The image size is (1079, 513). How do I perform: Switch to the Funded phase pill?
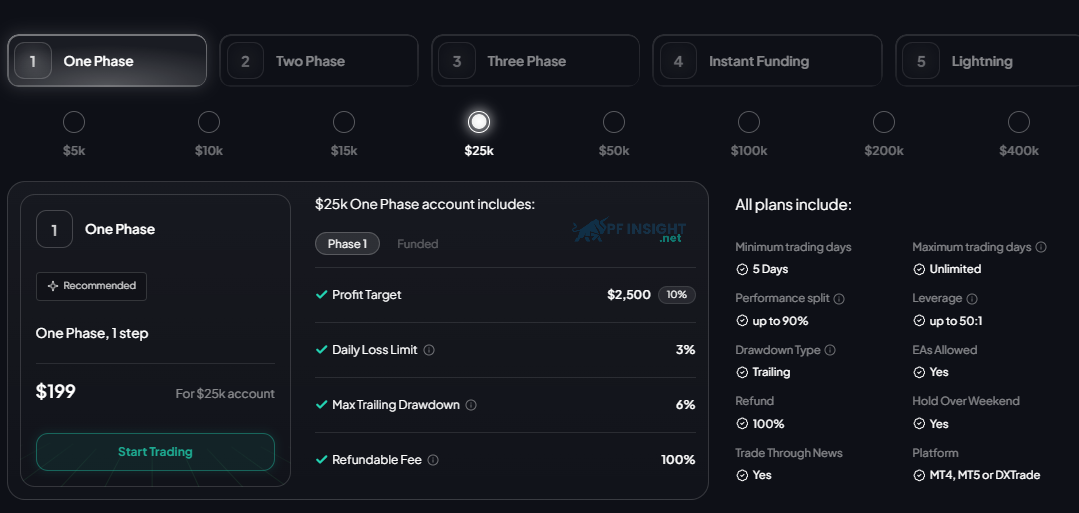[418, 244]
